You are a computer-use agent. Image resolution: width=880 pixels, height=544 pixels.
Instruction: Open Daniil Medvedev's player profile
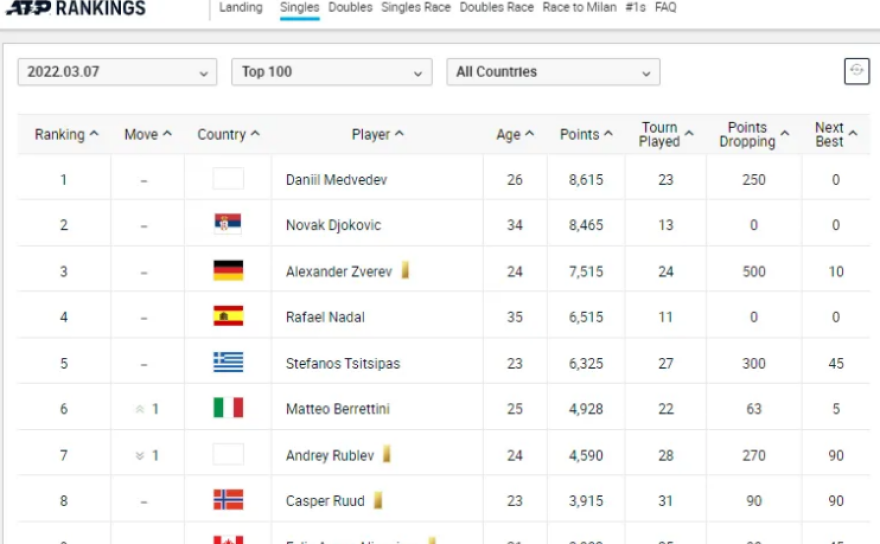click(x=336, y=180)
